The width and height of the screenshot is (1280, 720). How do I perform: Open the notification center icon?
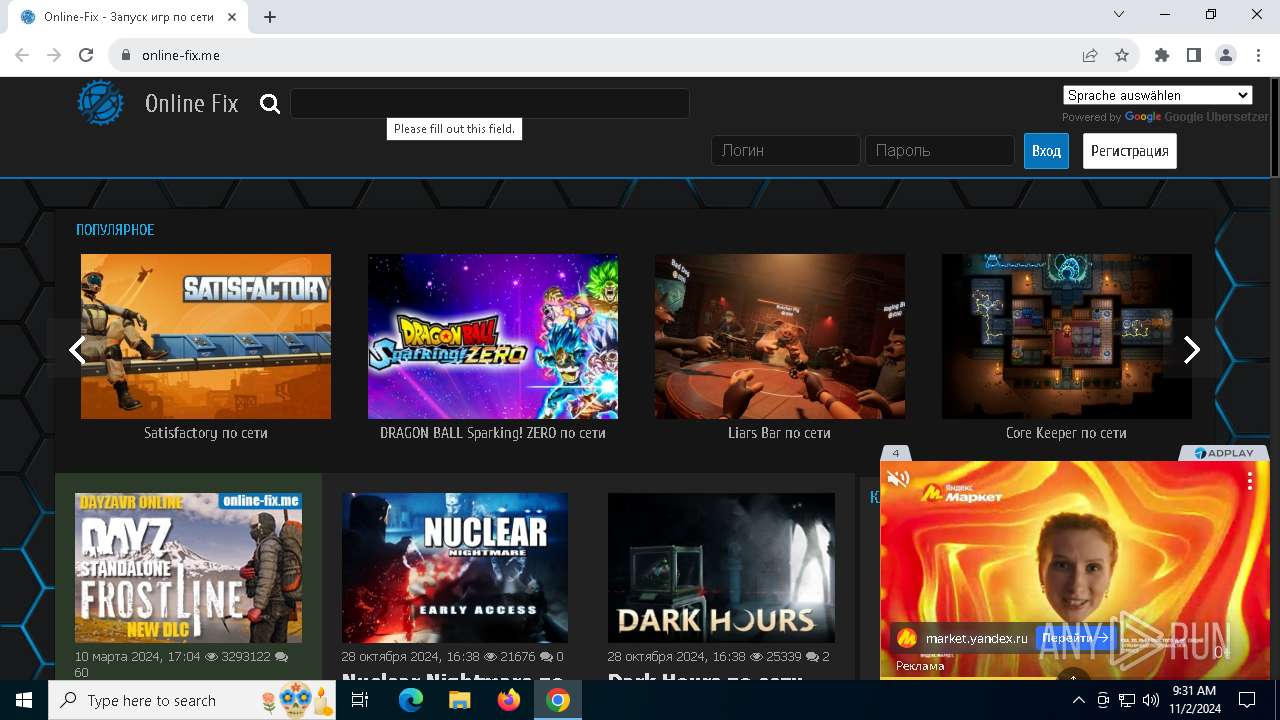pos(1247,700)
